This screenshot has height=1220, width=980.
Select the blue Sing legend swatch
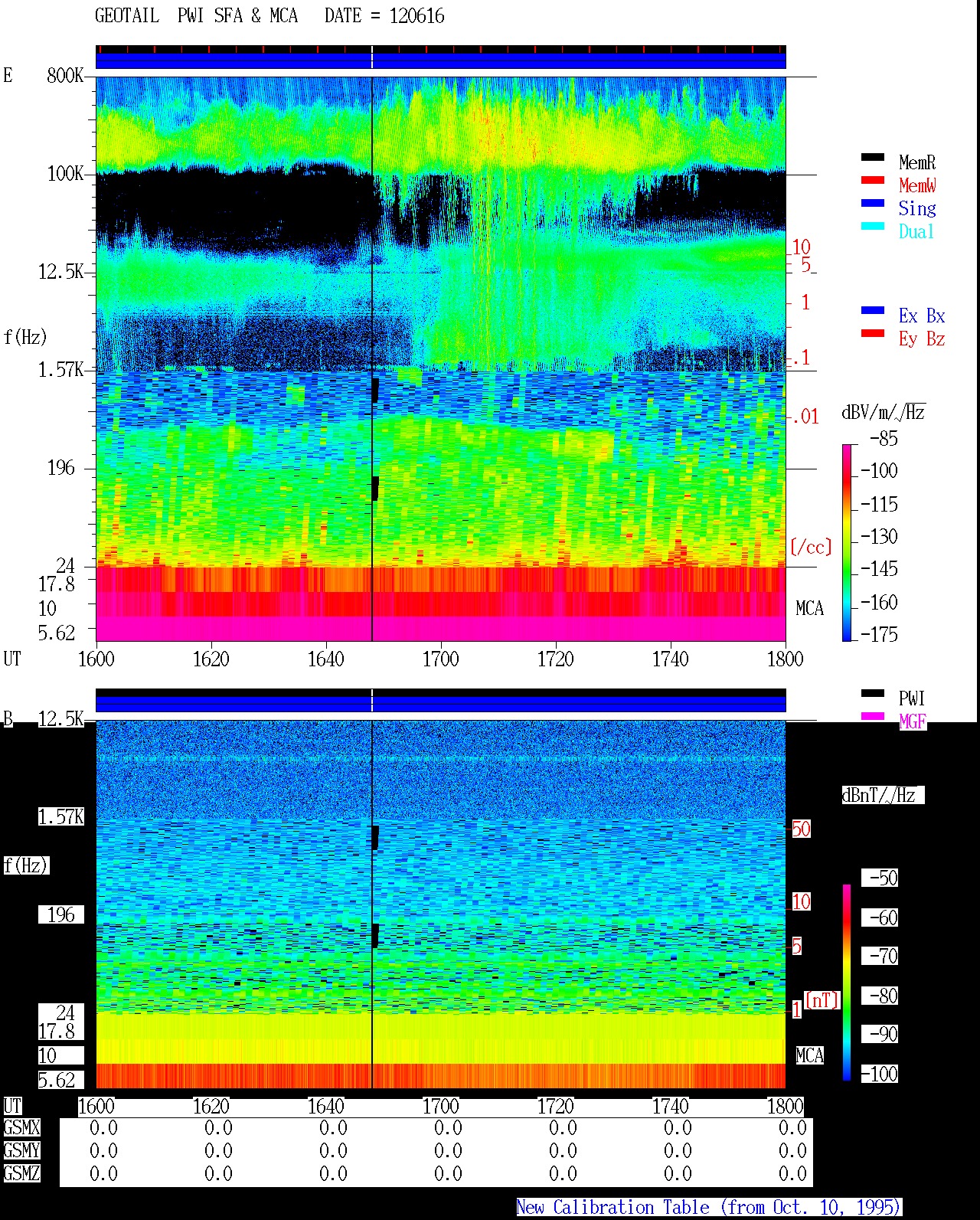pos(872,204)
